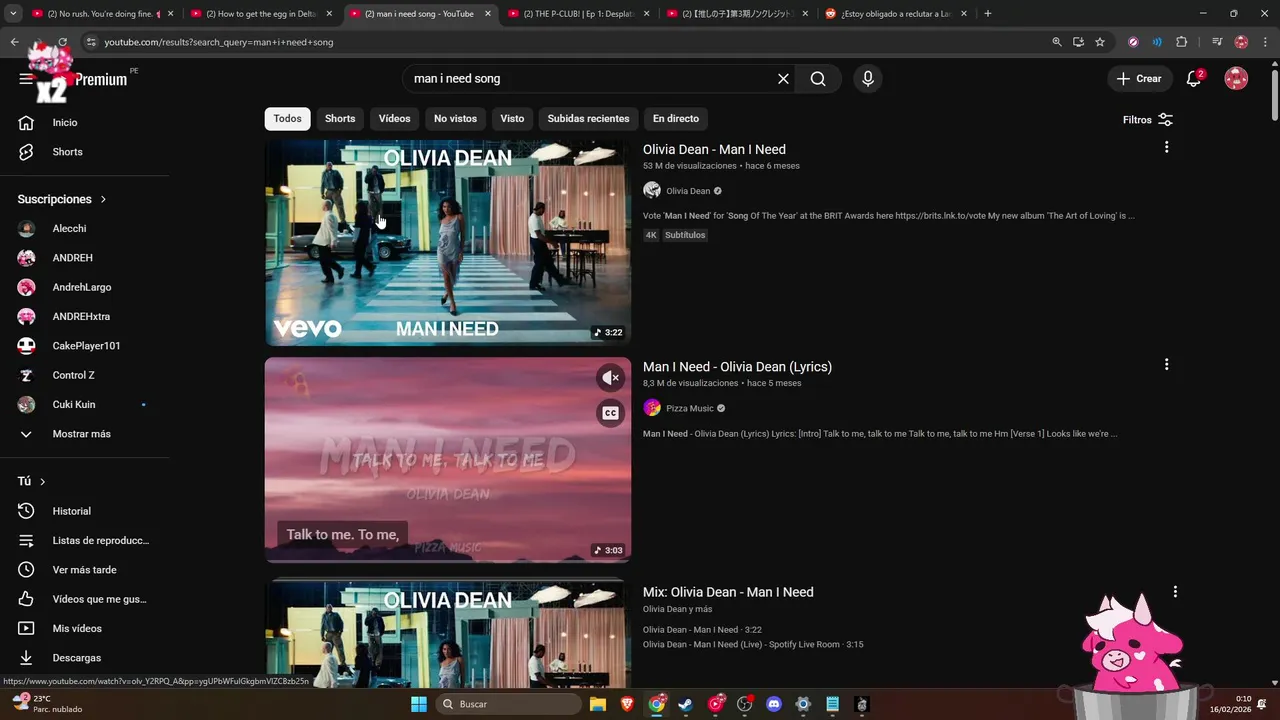This screenshot has height=720, width=1280.
Task: Bookmark this page with the star icon
Action: click(x=1100, y=42)
